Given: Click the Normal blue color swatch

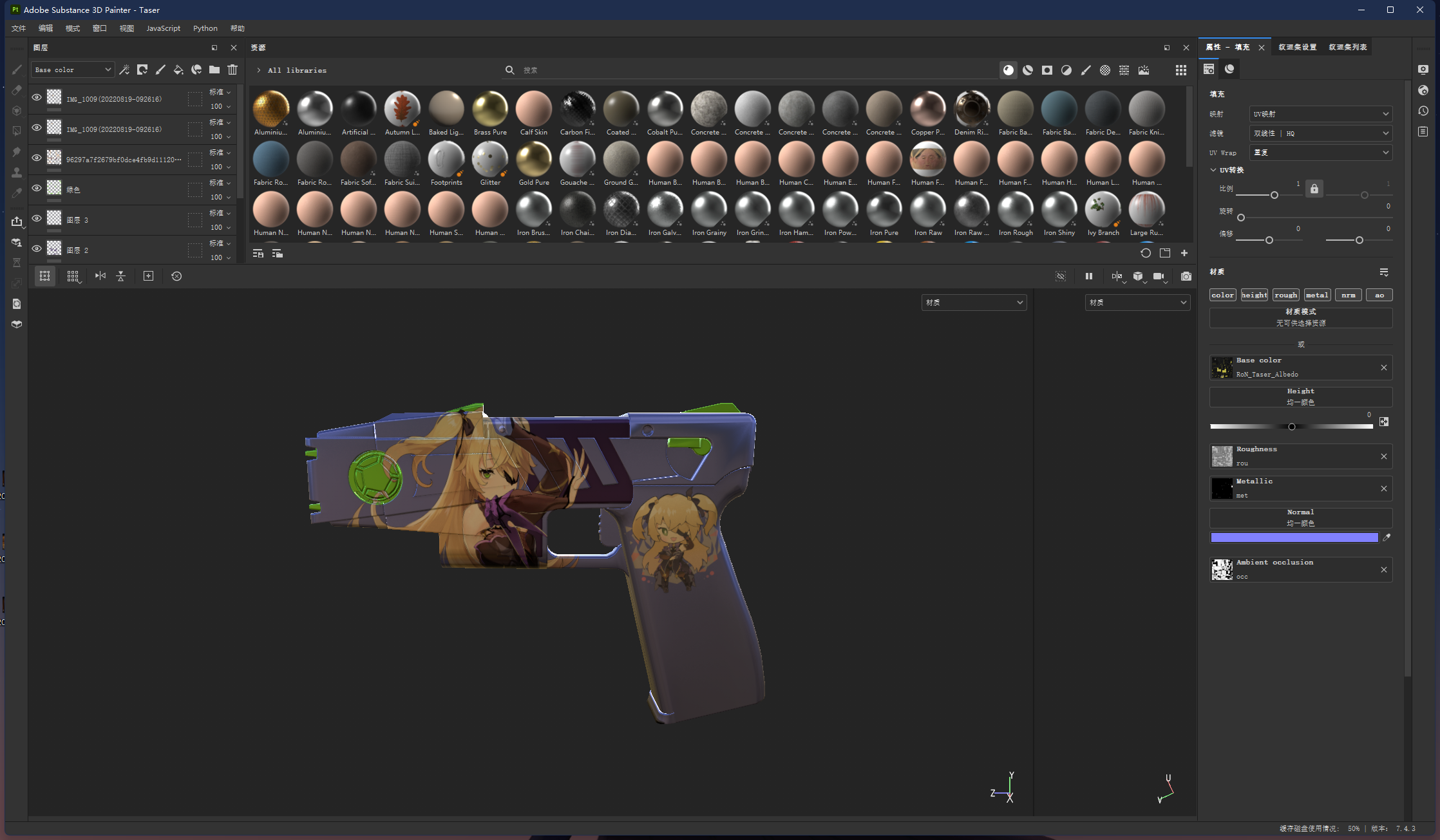Looking at the screenshot, I should [1294, 537].
